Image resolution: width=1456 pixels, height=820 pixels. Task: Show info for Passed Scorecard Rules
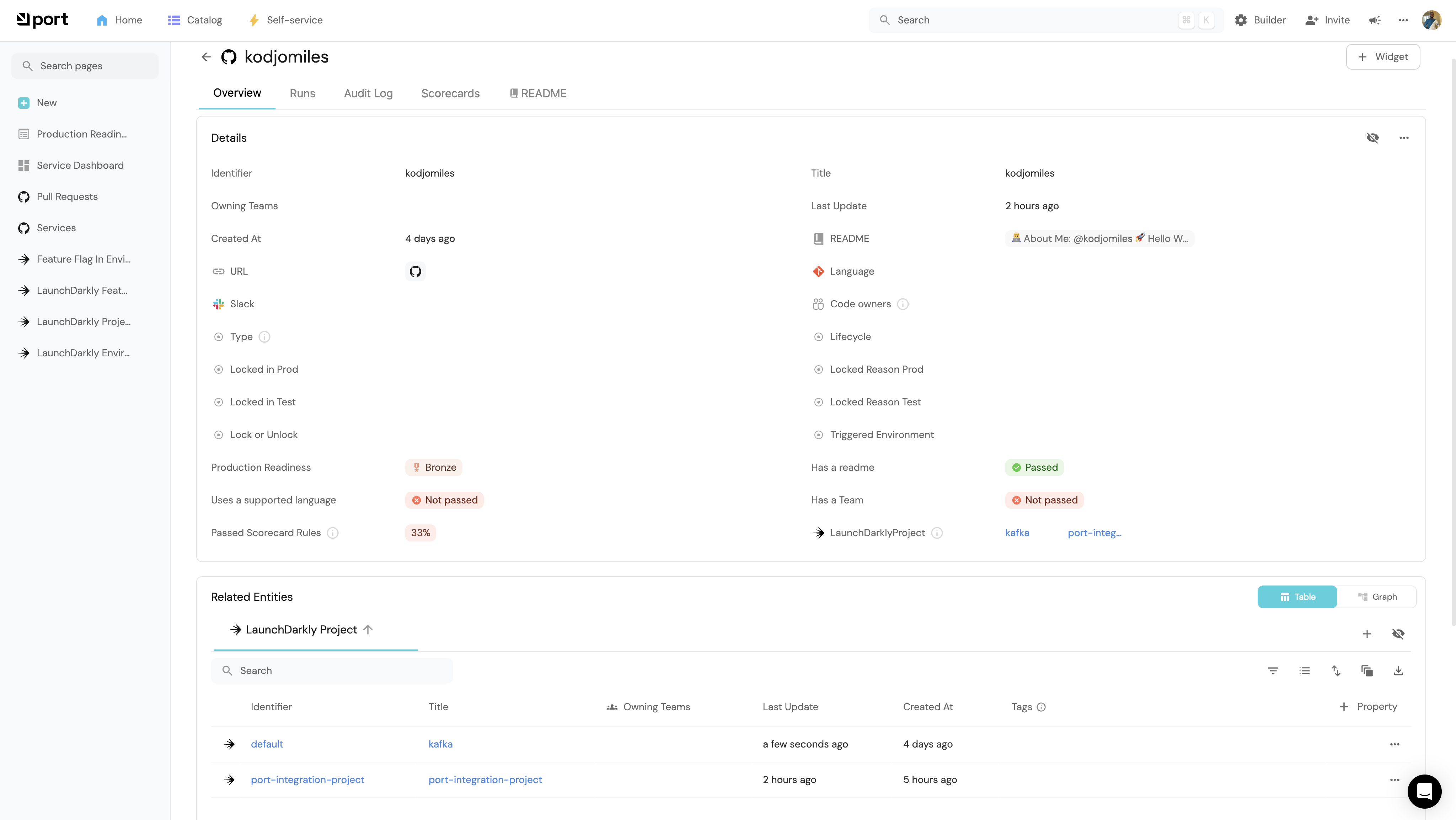(x=333, y=533)
